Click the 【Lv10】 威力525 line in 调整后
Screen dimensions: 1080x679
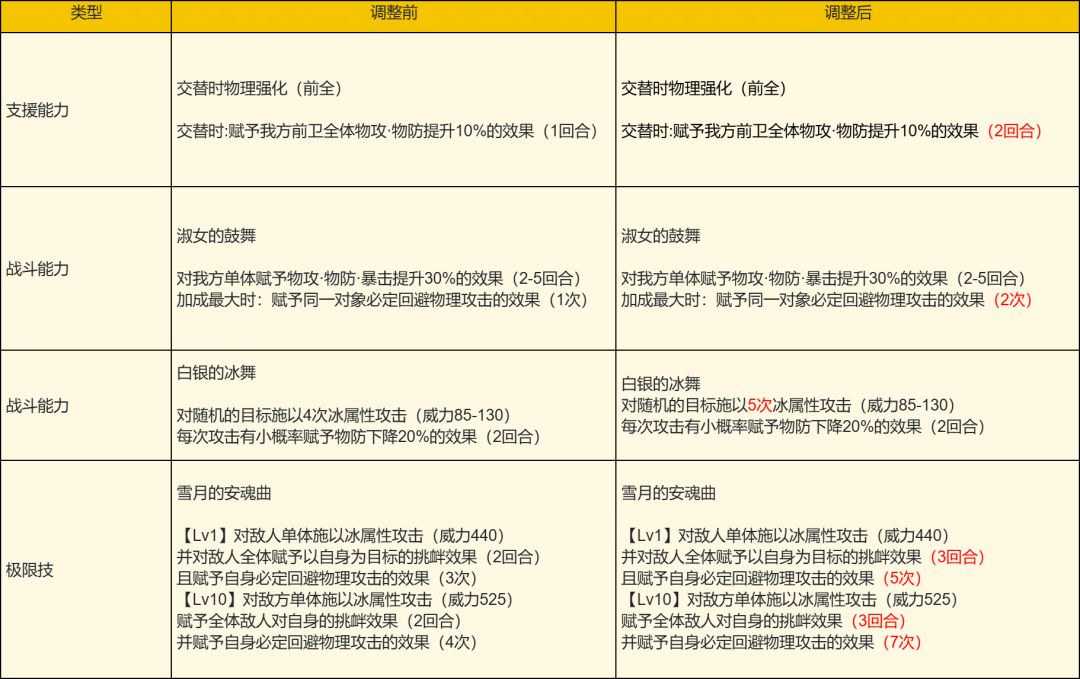790,600
